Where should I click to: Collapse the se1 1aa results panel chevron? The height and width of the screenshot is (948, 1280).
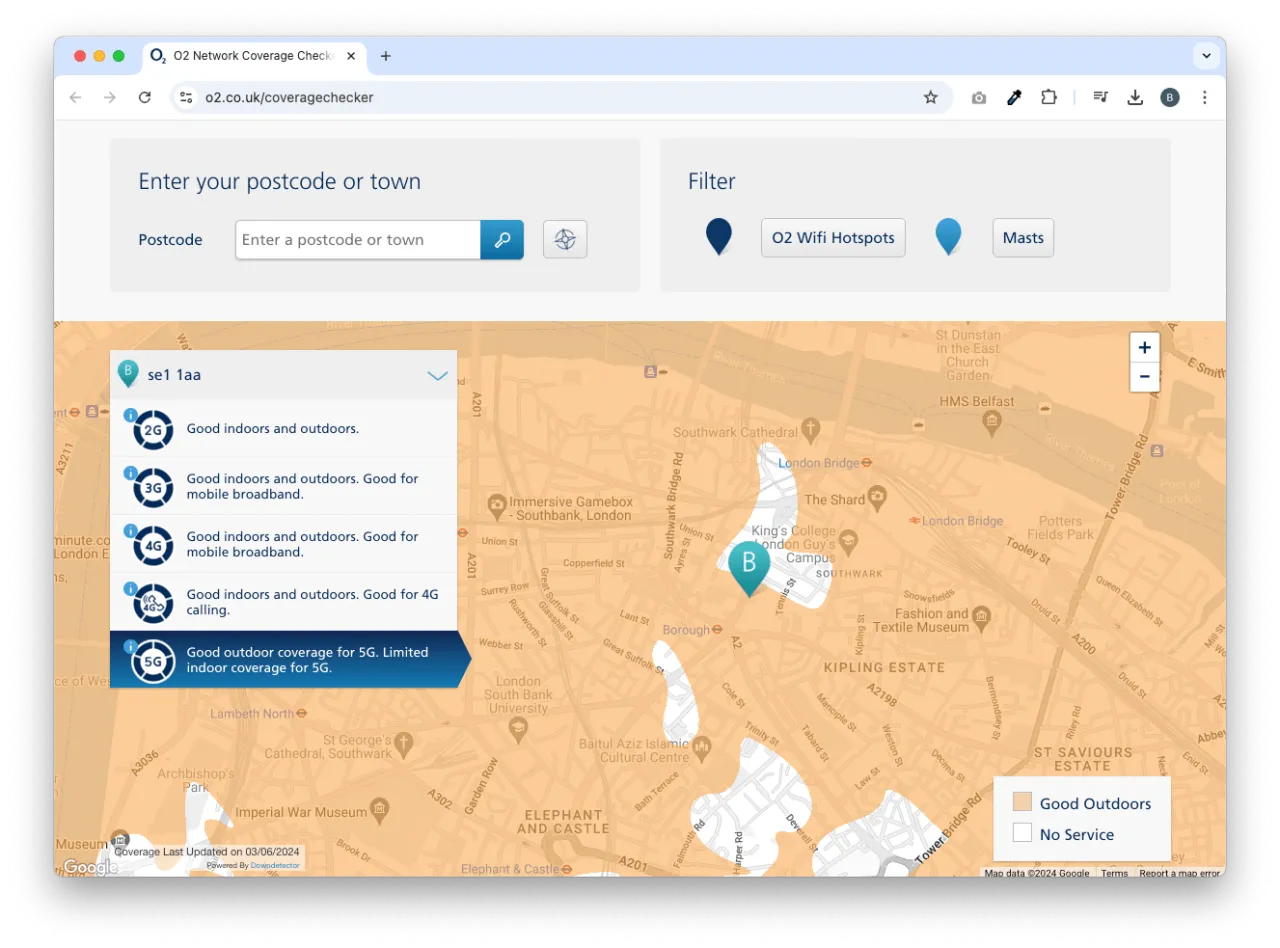437,376
